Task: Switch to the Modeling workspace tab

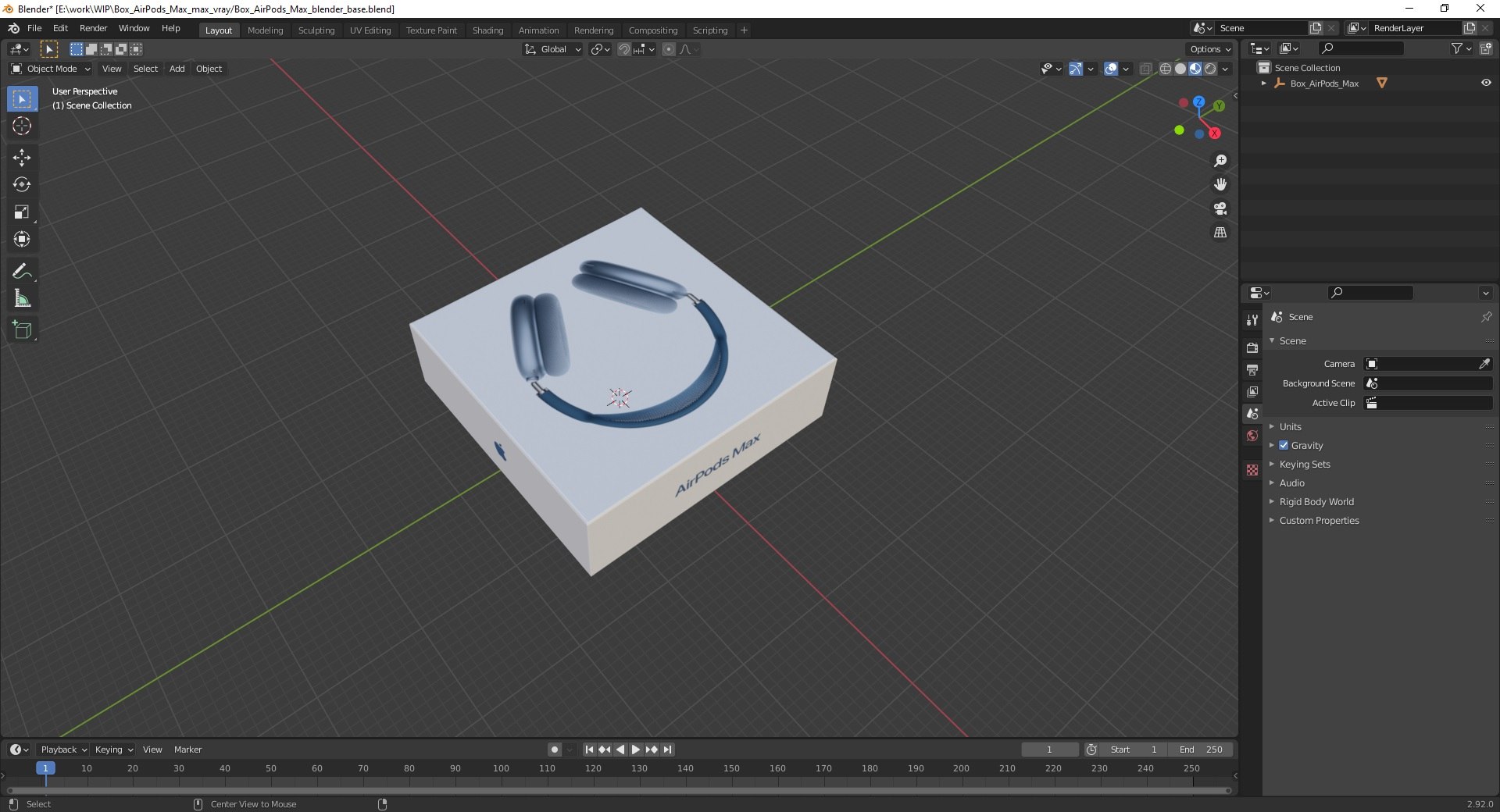Action: click(x=265, y=30)
